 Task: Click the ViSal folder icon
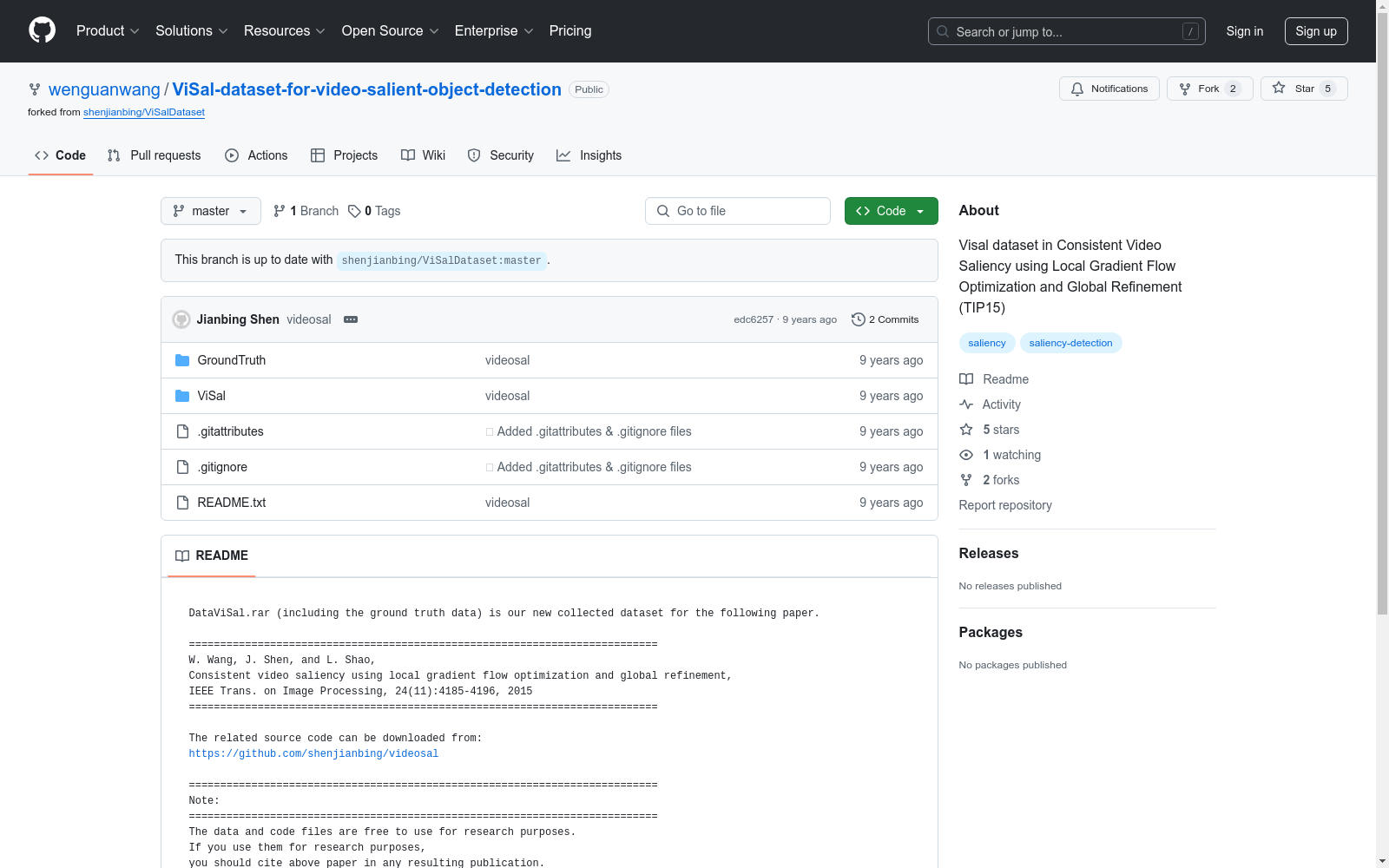tap(182, 396)
